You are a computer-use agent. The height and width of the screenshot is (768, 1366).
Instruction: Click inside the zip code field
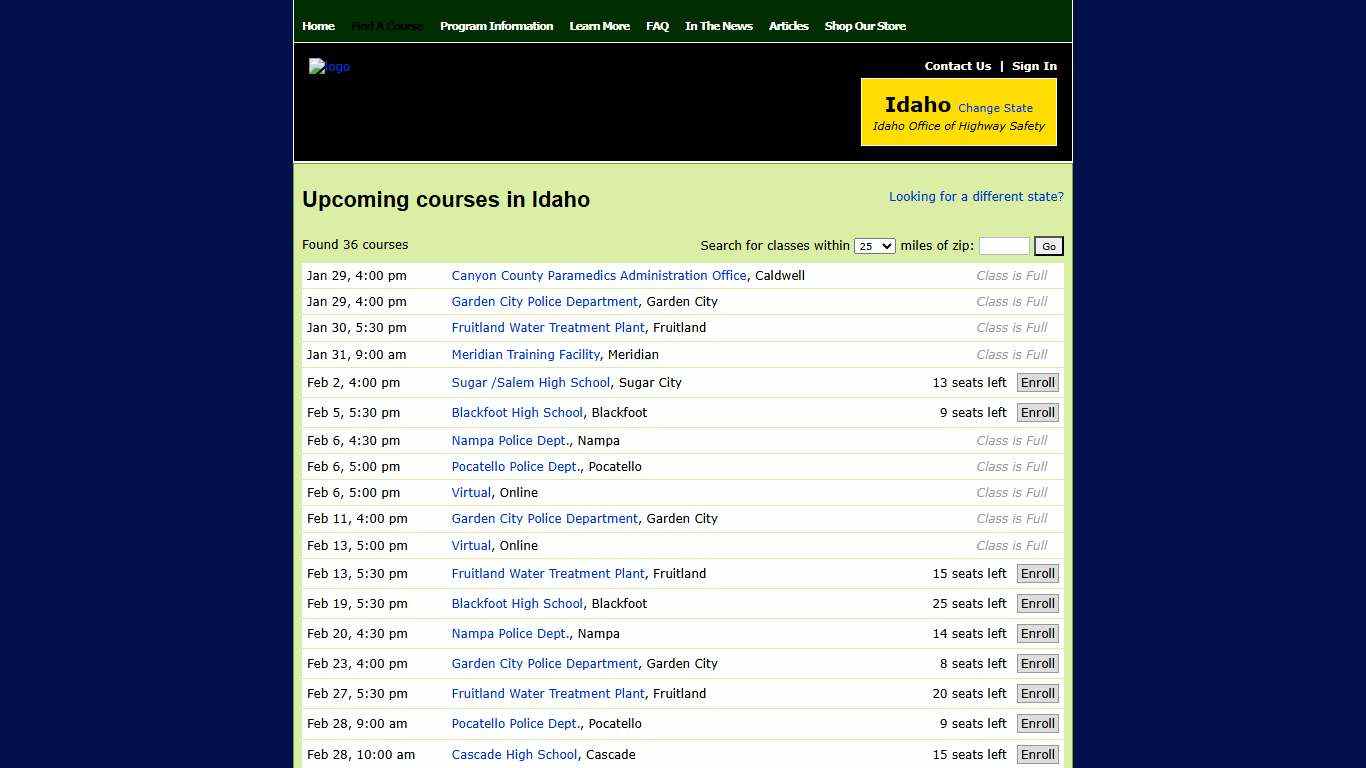[x=1004, y=245]
